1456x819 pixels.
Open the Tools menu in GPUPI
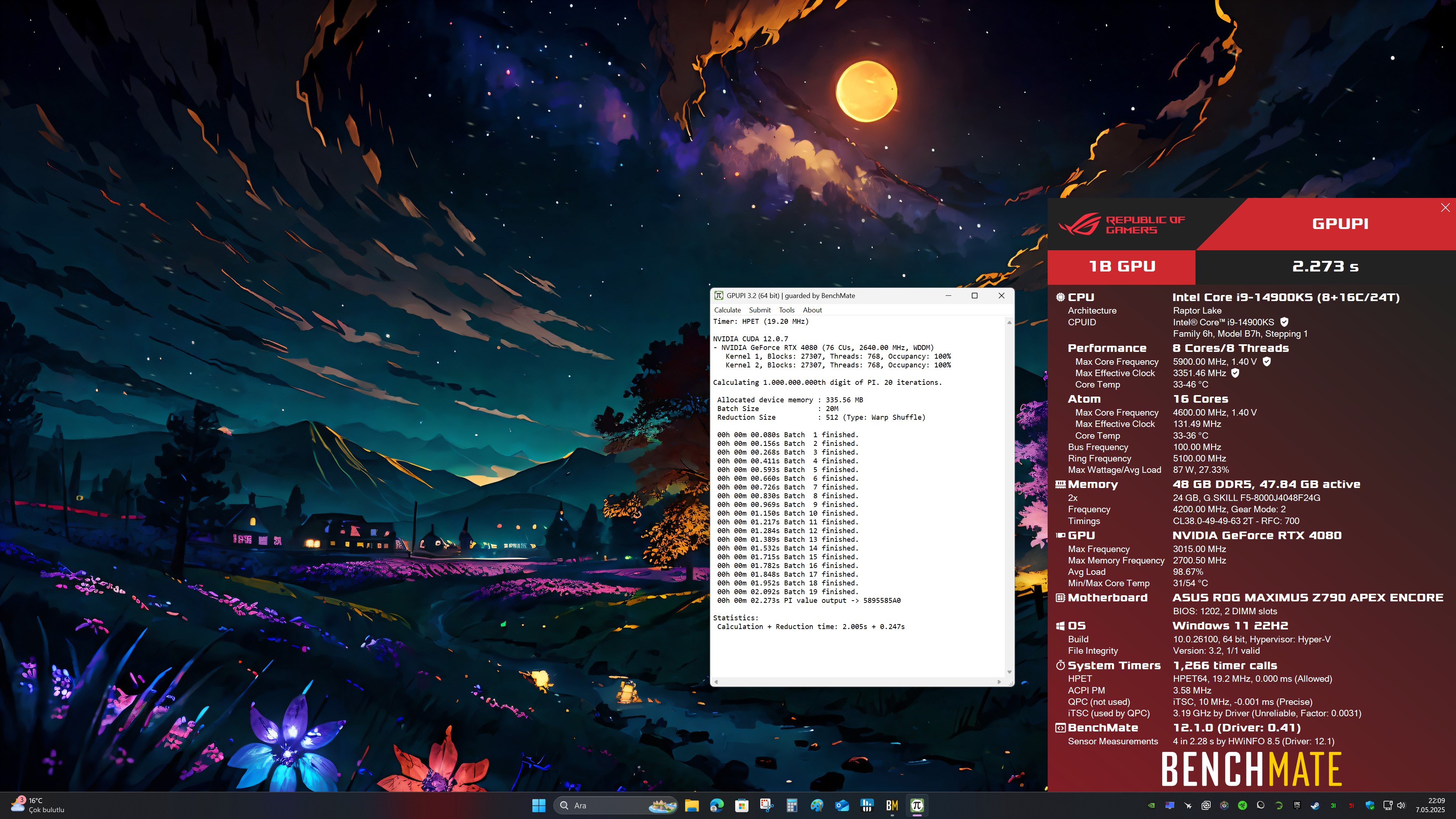tap(786, 310)
